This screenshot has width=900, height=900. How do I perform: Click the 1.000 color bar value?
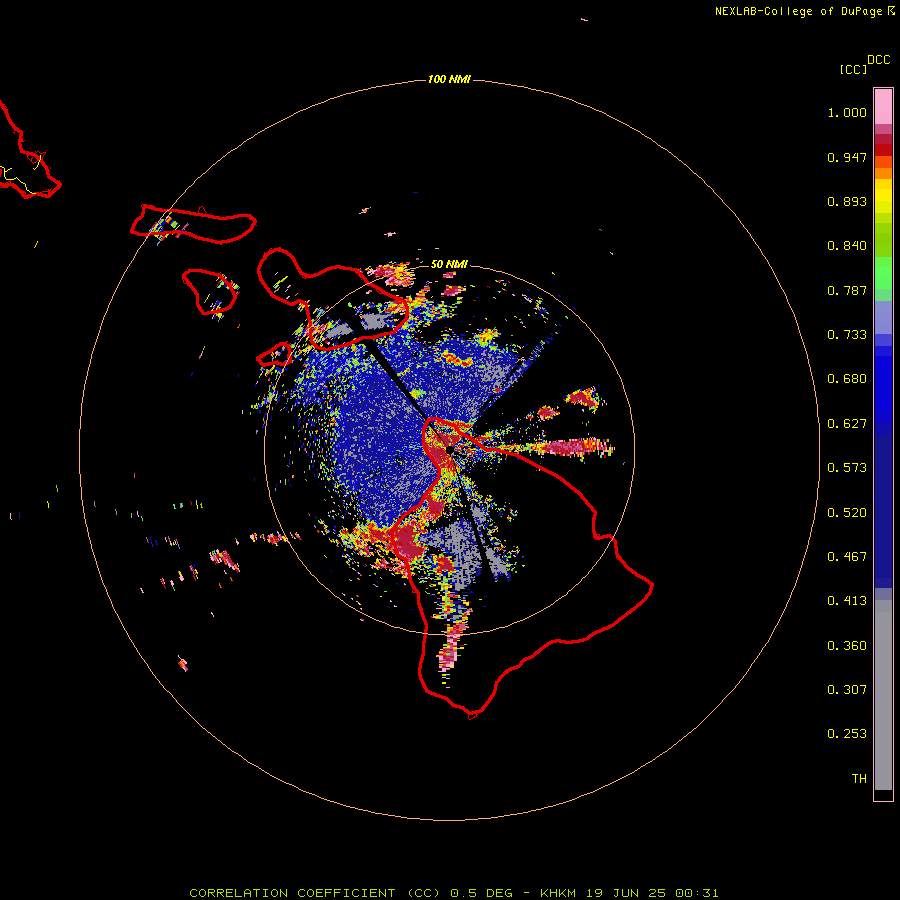[847, 112]
